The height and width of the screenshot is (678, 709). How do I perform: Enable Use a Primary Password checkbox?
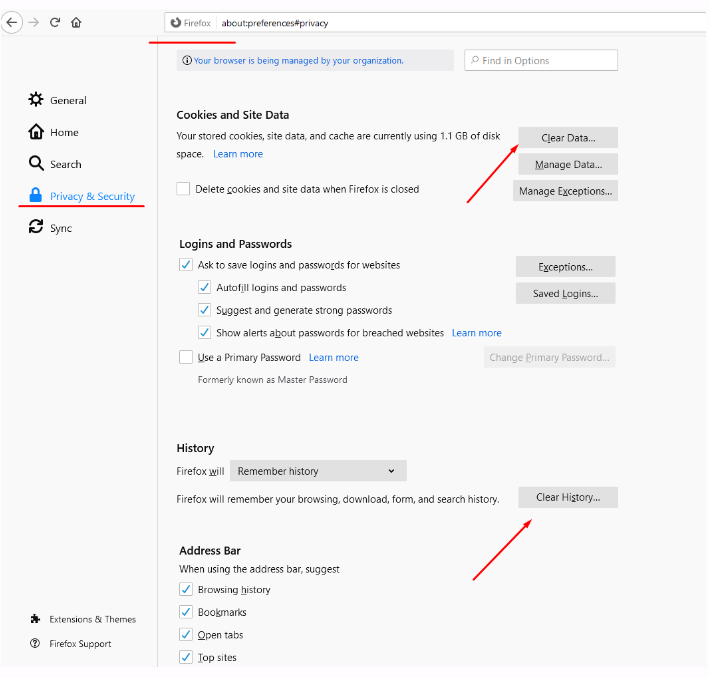pos(186,357)
